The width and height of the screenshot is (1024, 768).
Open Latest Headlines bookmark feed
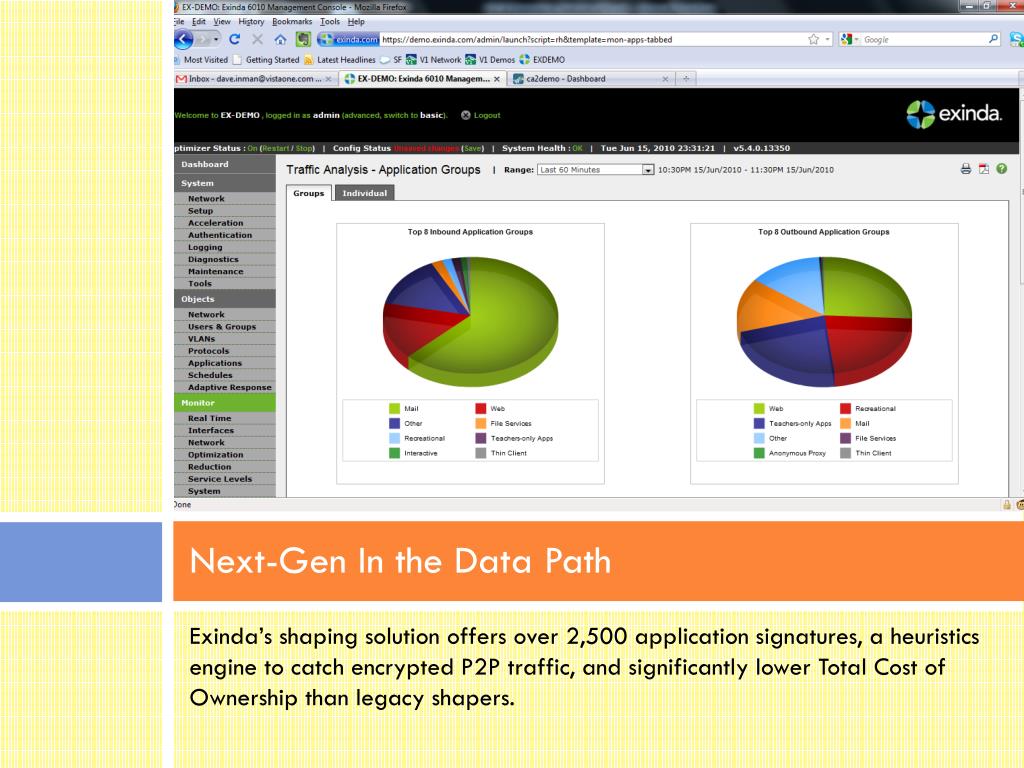click(x=340, y=59)
